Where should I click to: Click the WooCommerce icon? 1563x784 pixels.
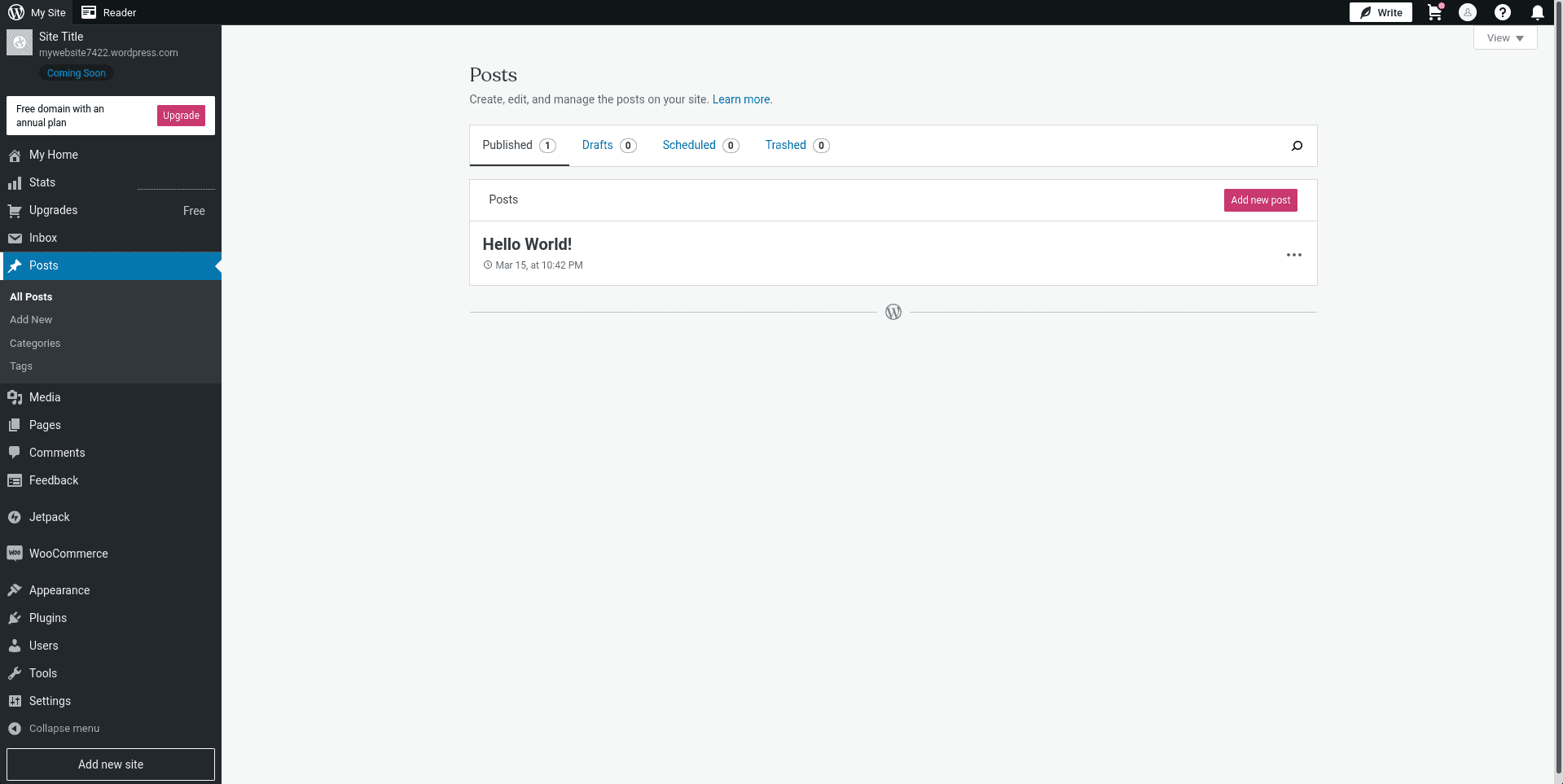(x=15, y=554)
